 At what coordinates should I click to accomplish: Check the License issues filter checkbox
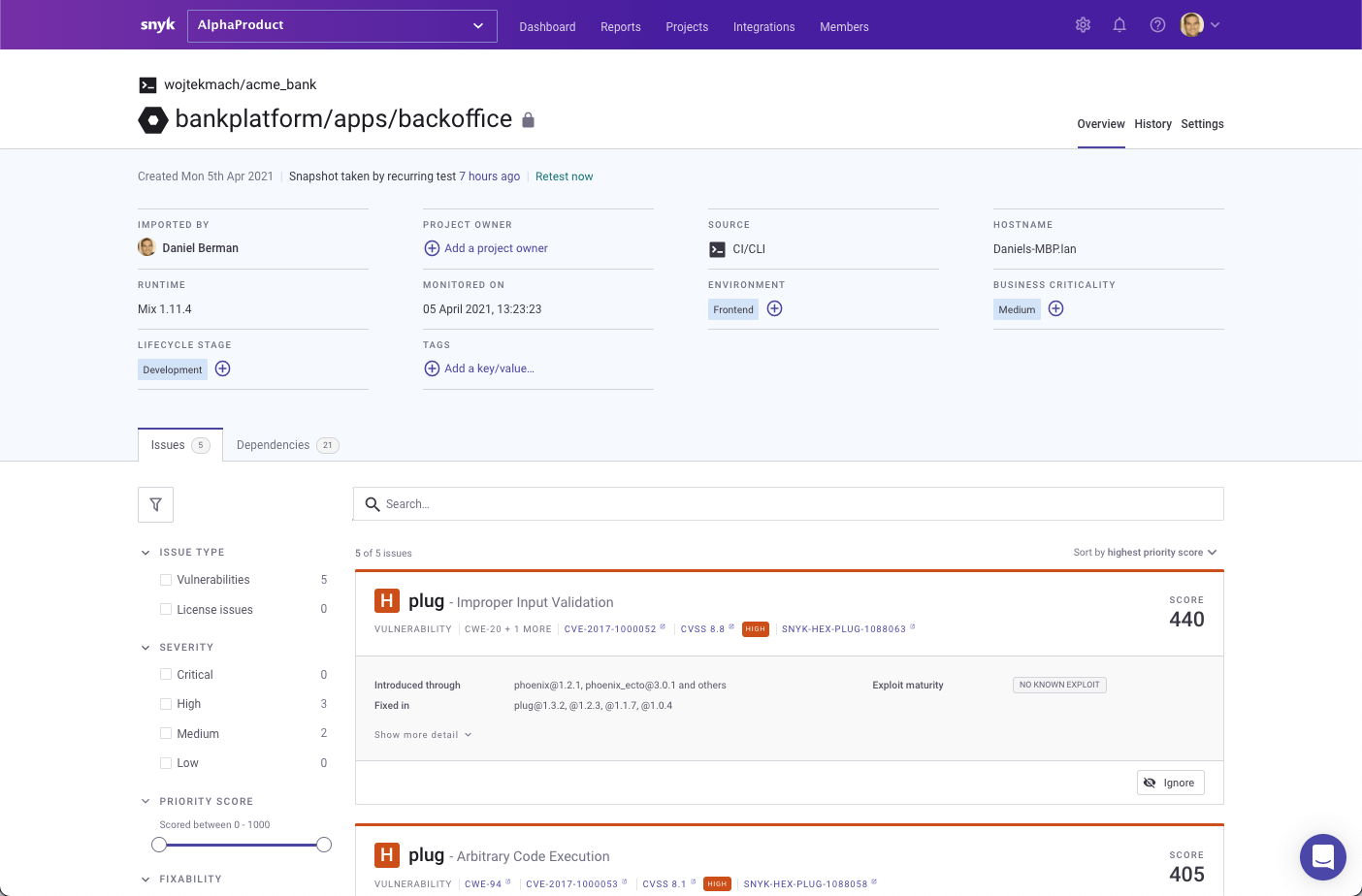tap(166, 609)
